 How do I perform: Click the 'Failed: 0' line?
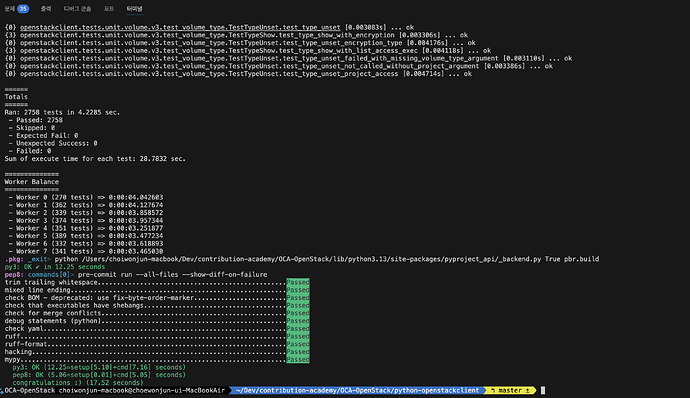(x=30, y=151)
